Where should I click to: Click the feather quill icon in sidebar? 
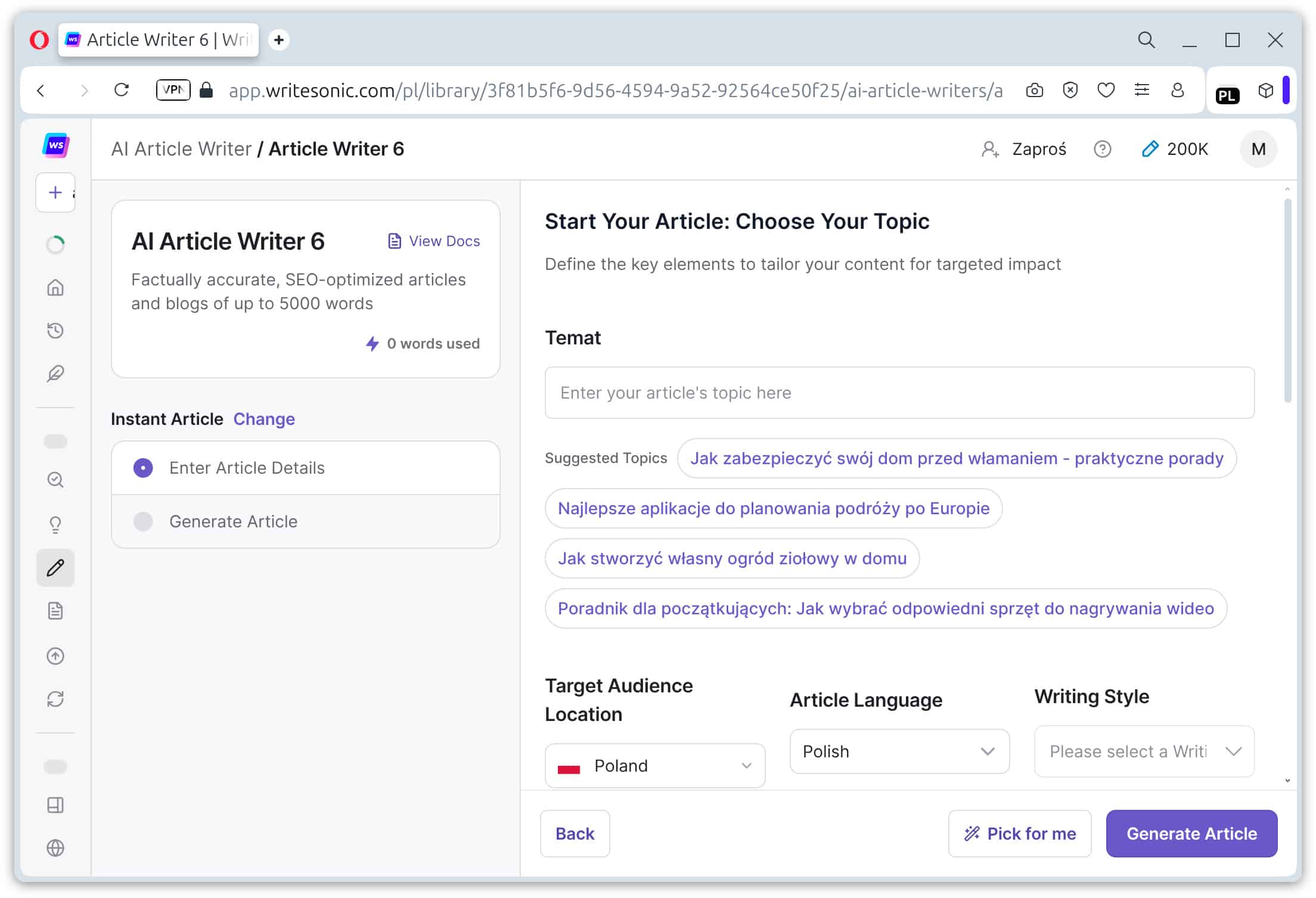55,374
